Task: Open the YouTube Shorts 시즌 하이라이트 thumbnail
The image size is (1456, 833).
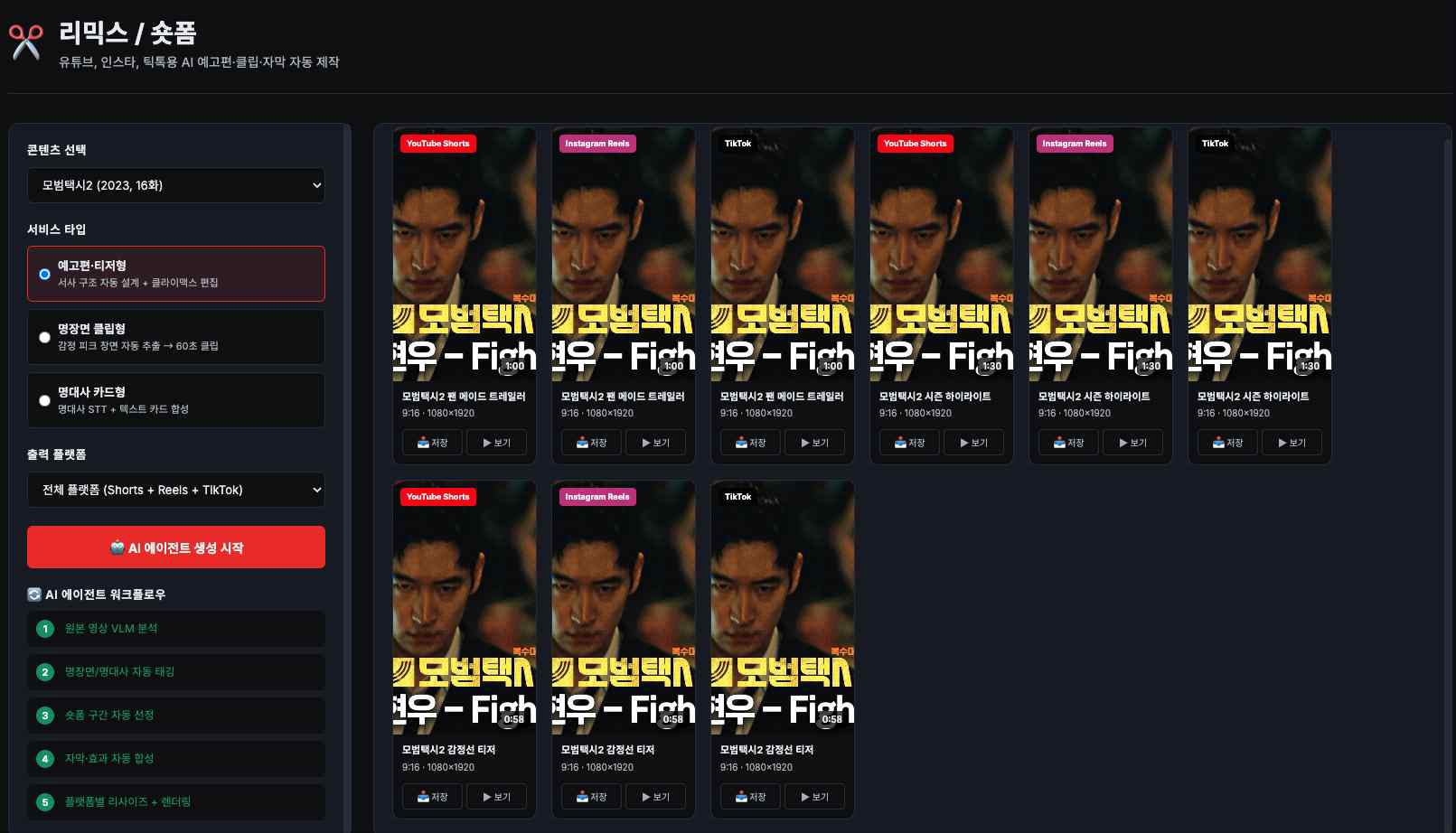Action: point(942,254)
